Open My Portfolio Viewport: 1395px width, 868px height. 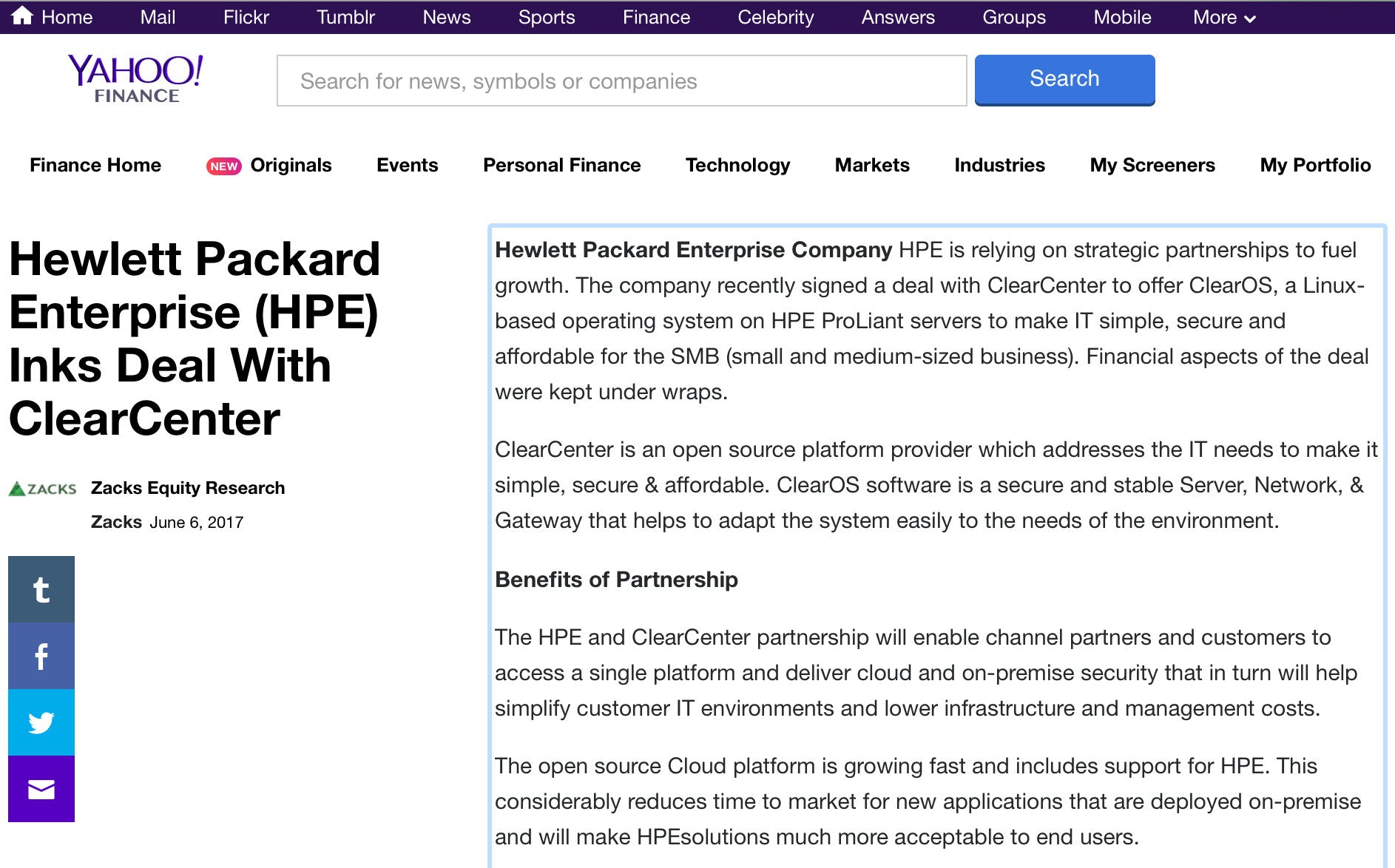click(1314, 165)
